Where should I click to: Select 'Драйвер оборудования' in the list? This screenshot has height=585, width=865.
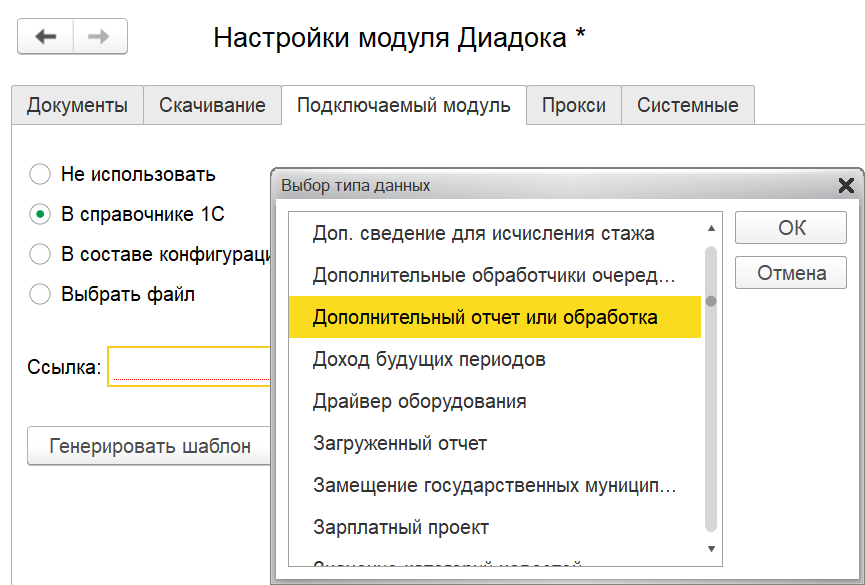[x=419, y=401]
